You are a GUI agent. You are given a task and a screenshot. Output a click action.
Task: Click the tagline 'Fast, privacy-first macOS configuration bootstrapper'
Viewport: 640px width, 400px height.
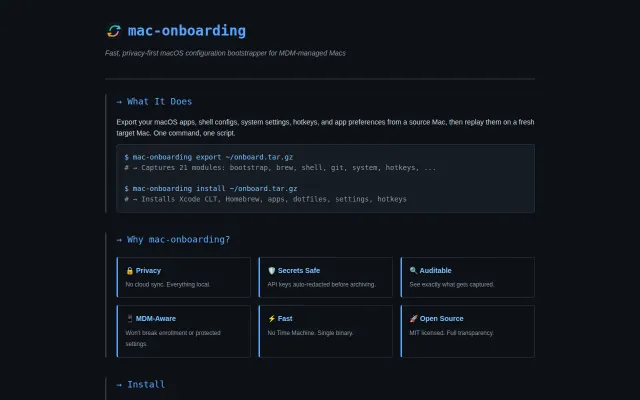coord(225,53)
